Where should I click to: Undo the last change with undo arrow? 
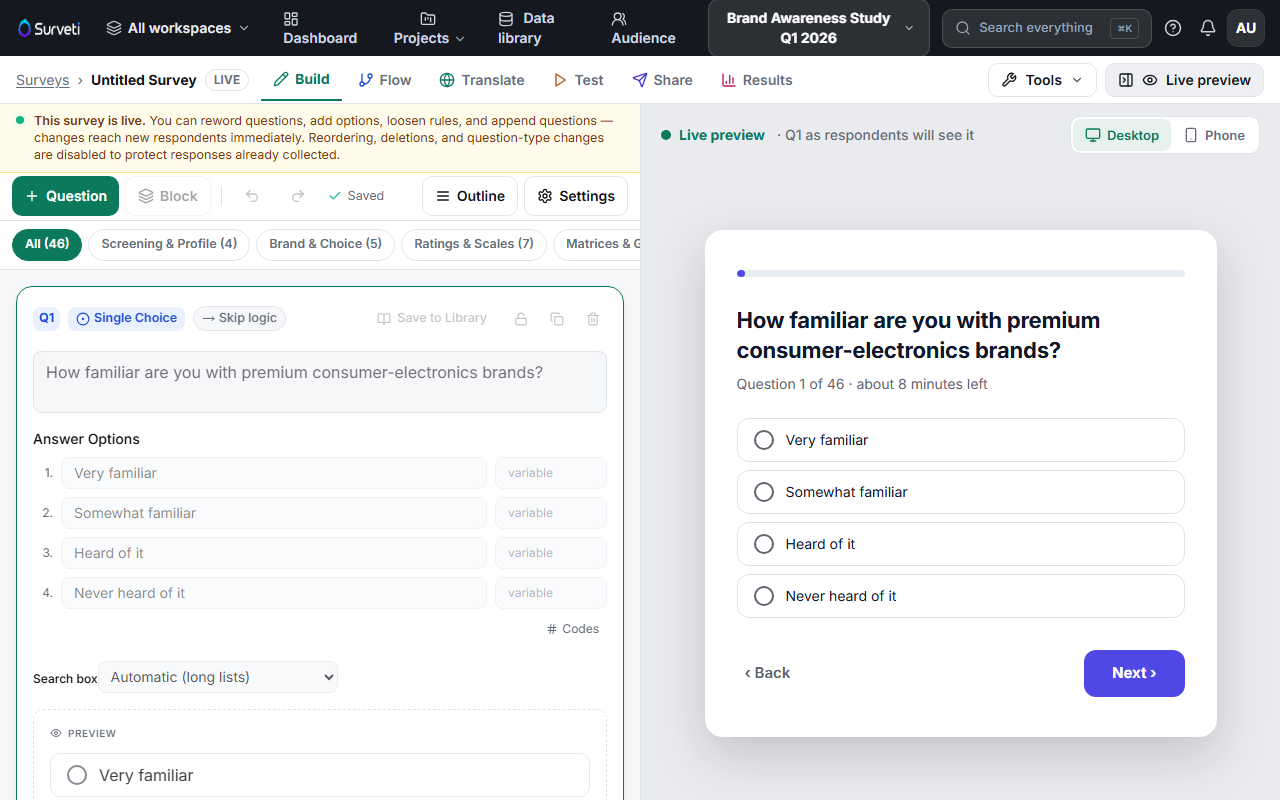[252, 196]
